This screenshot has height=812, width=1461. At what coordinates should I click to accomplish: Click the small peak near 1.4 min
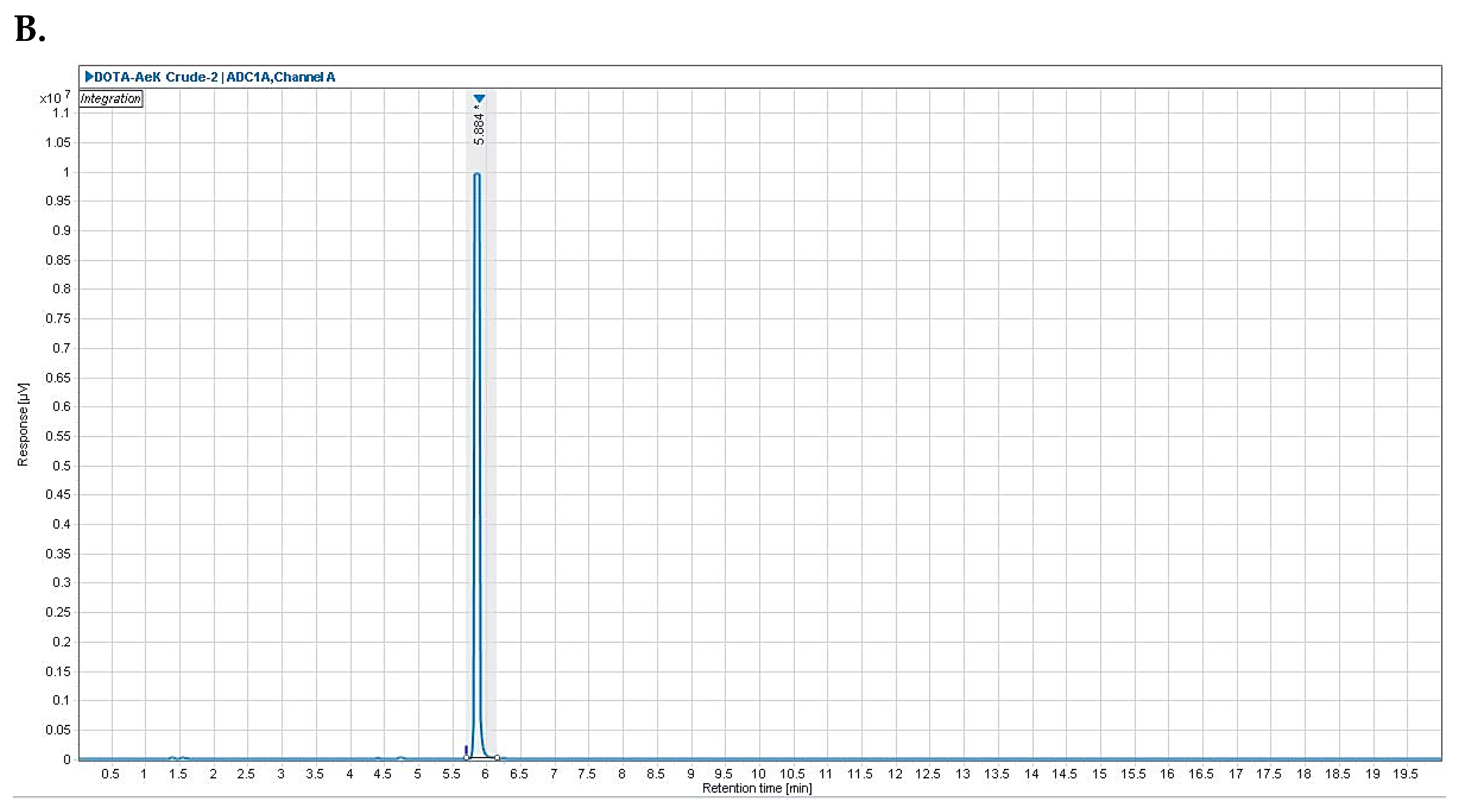point(172,757)
